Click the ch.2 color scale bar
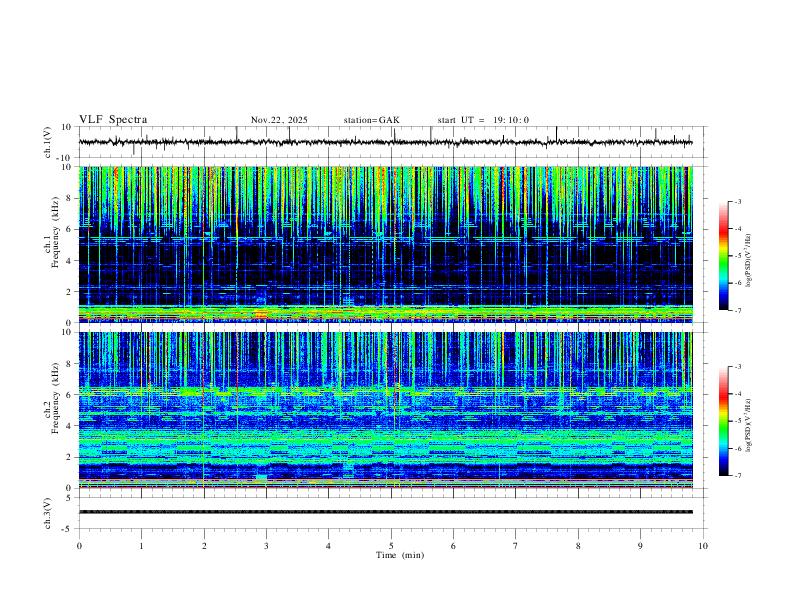 pyautogui.click(x=724, y=421)
